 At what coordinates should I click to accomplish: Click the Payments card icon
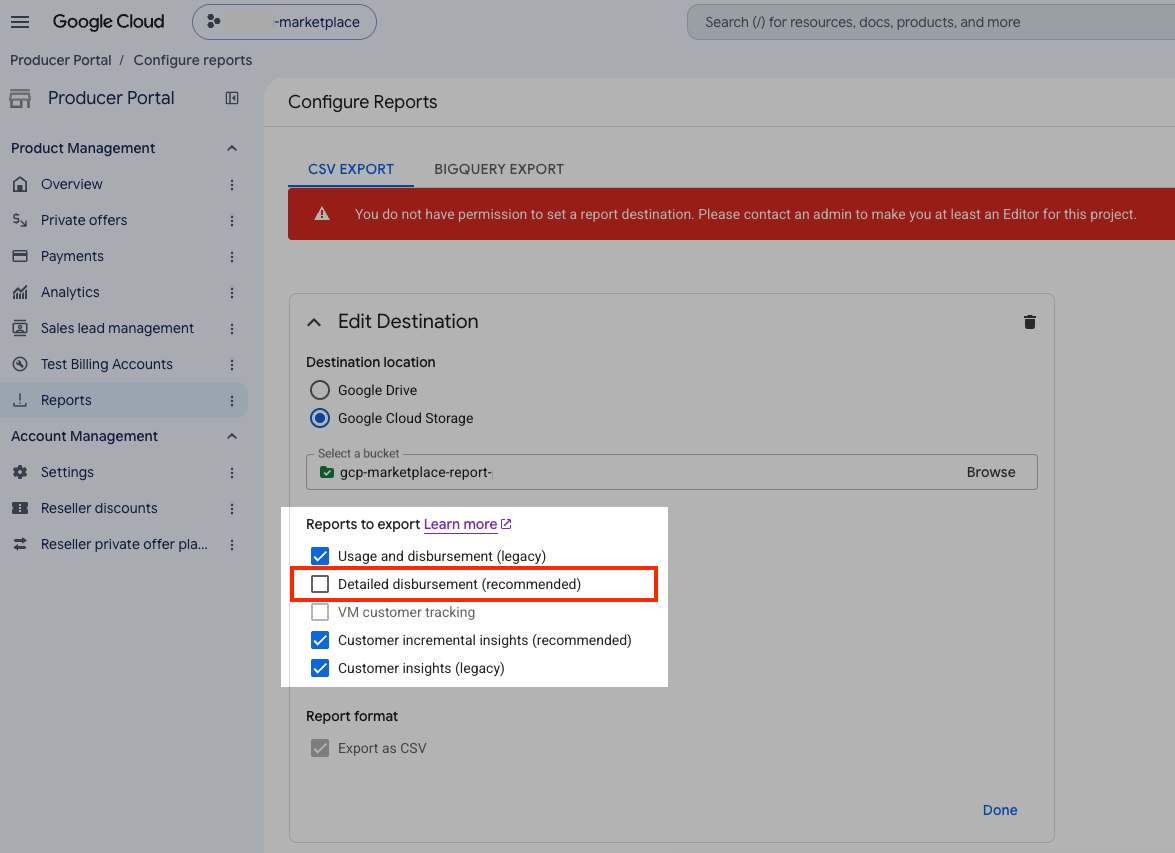(20, 256)
